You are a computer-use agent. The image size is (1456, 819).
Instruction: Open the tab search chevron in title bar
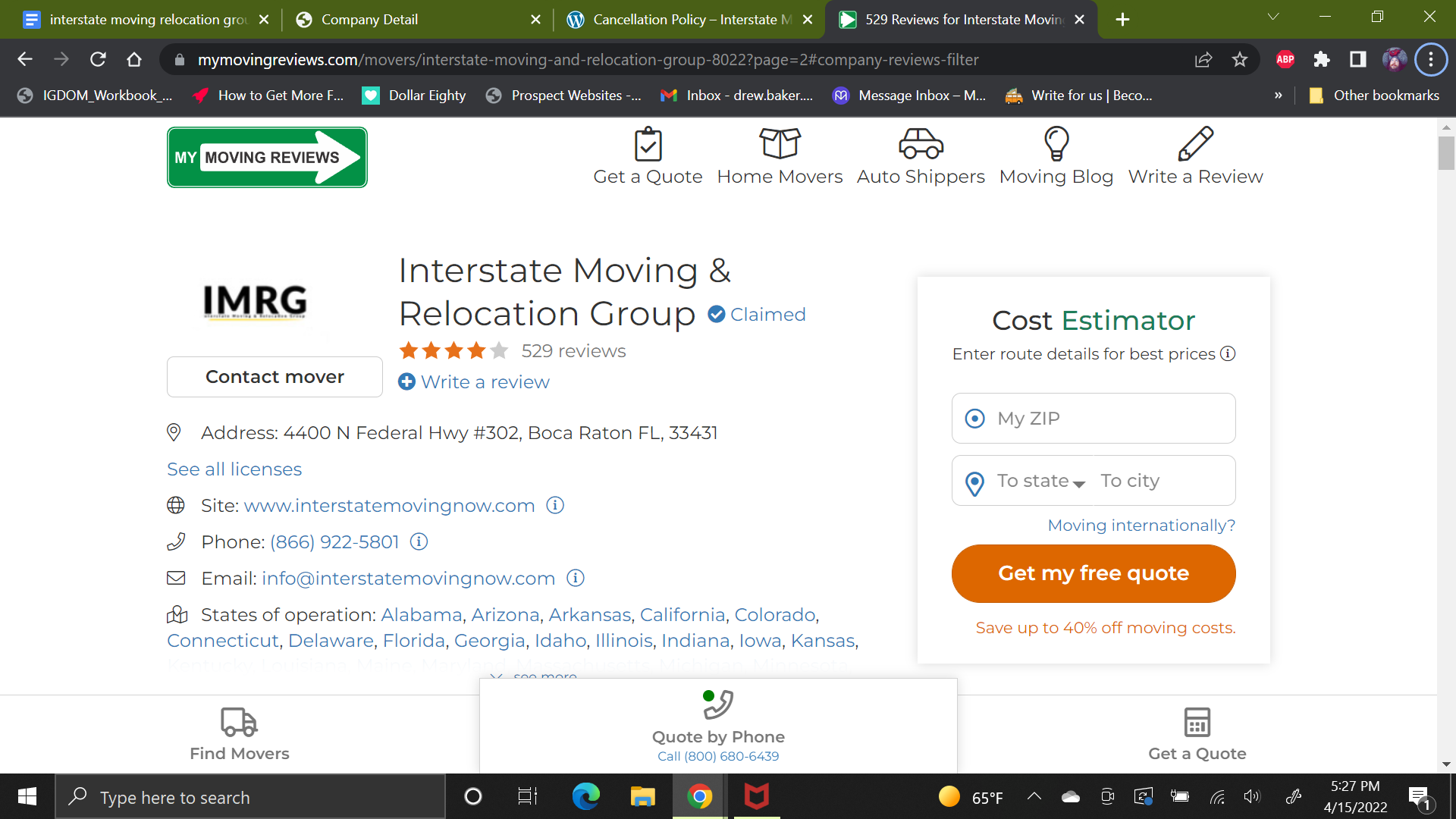(x=1273, y=17)
